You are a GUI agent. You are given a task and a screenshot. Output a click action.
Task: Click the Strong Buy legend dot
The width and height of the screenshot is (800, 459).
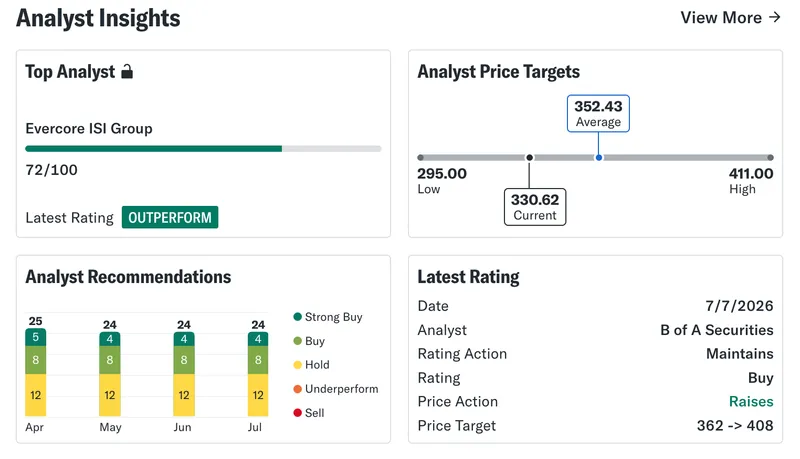[x=297, y=317]
